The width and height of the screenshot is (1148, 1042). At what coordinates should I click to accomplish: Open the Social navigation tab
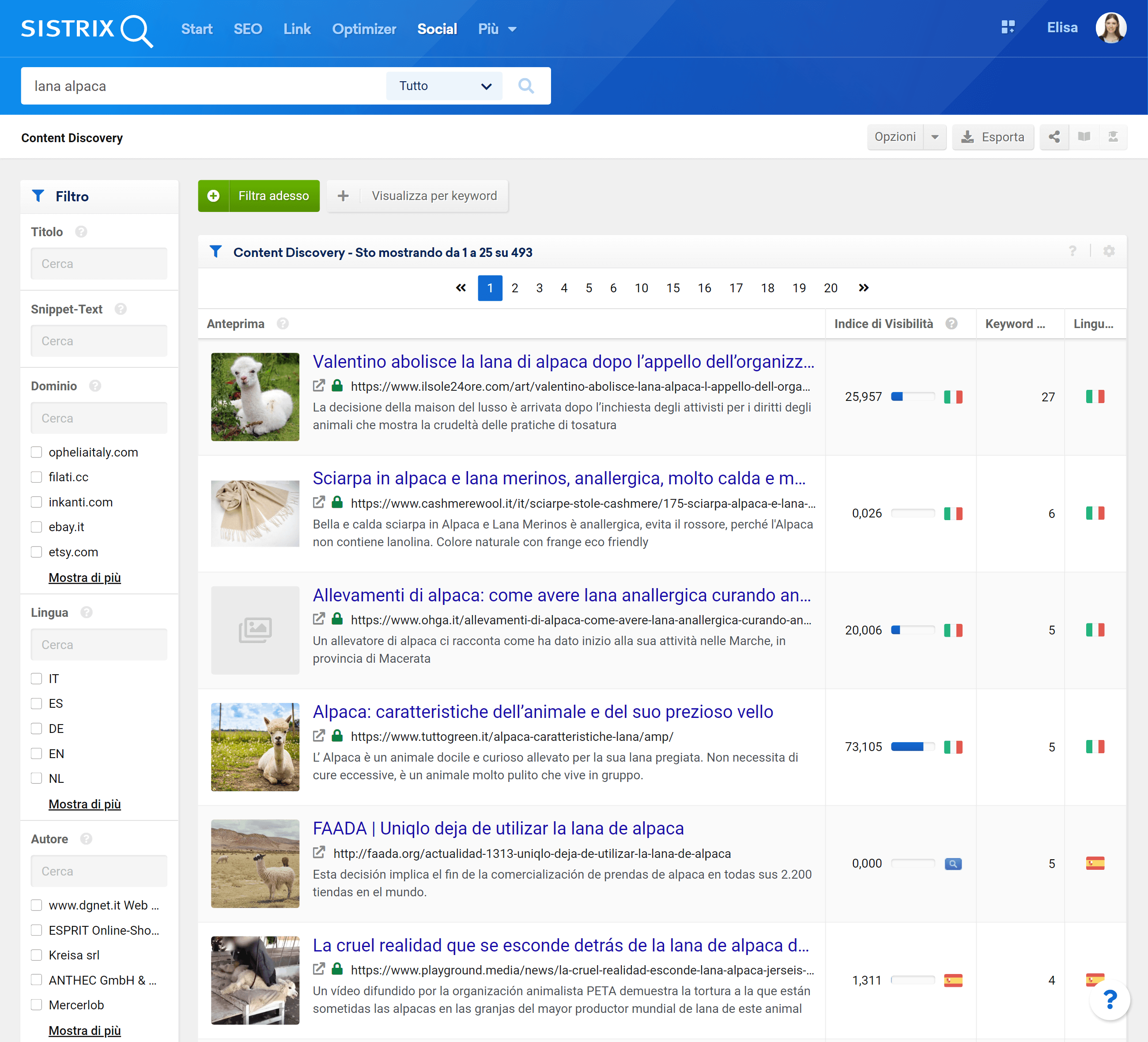click(437, 29)
